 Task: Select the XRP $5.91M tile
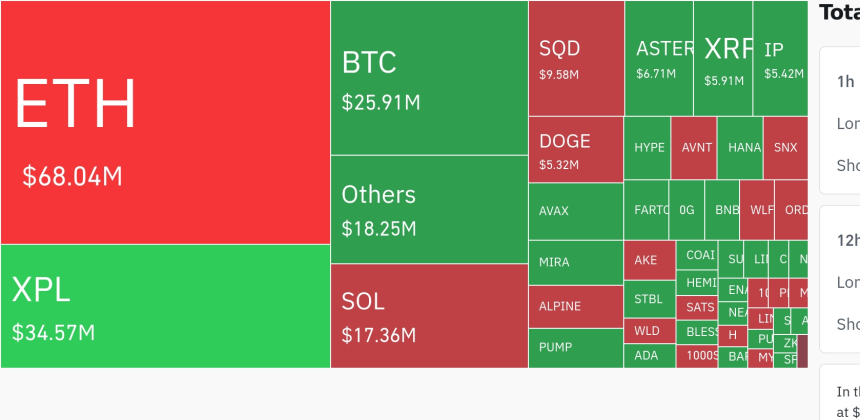pyautogui.click(x=723, y=58)
